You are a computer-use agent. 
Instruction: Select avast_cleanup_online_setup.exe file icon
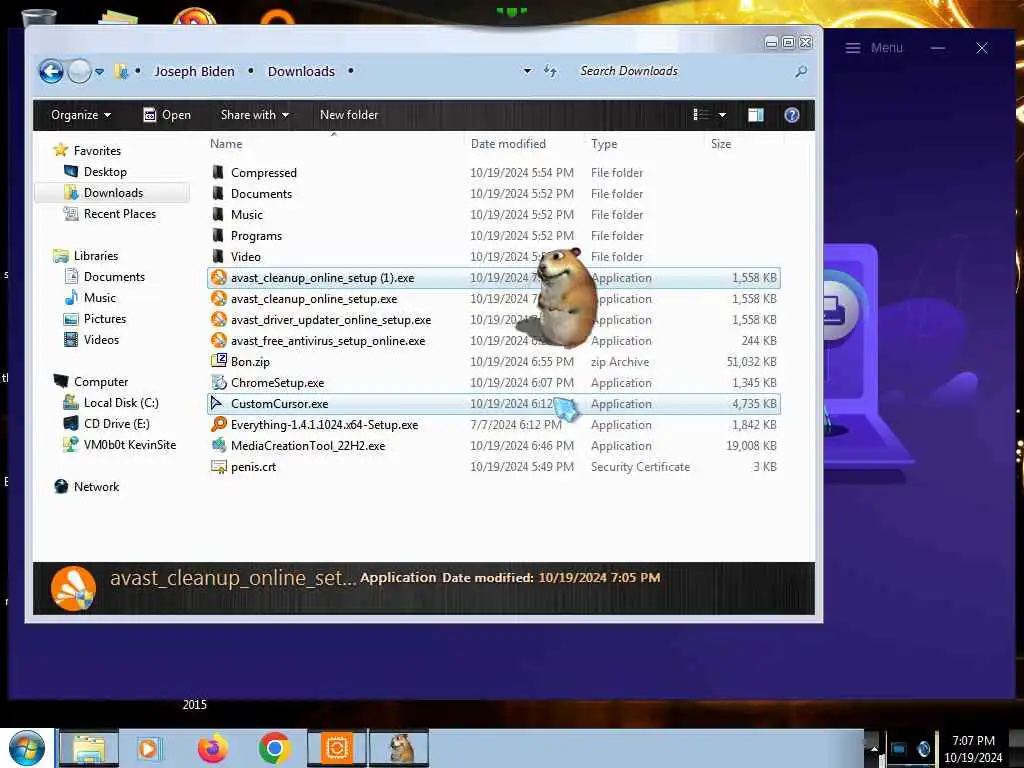[x=219, y=298]
